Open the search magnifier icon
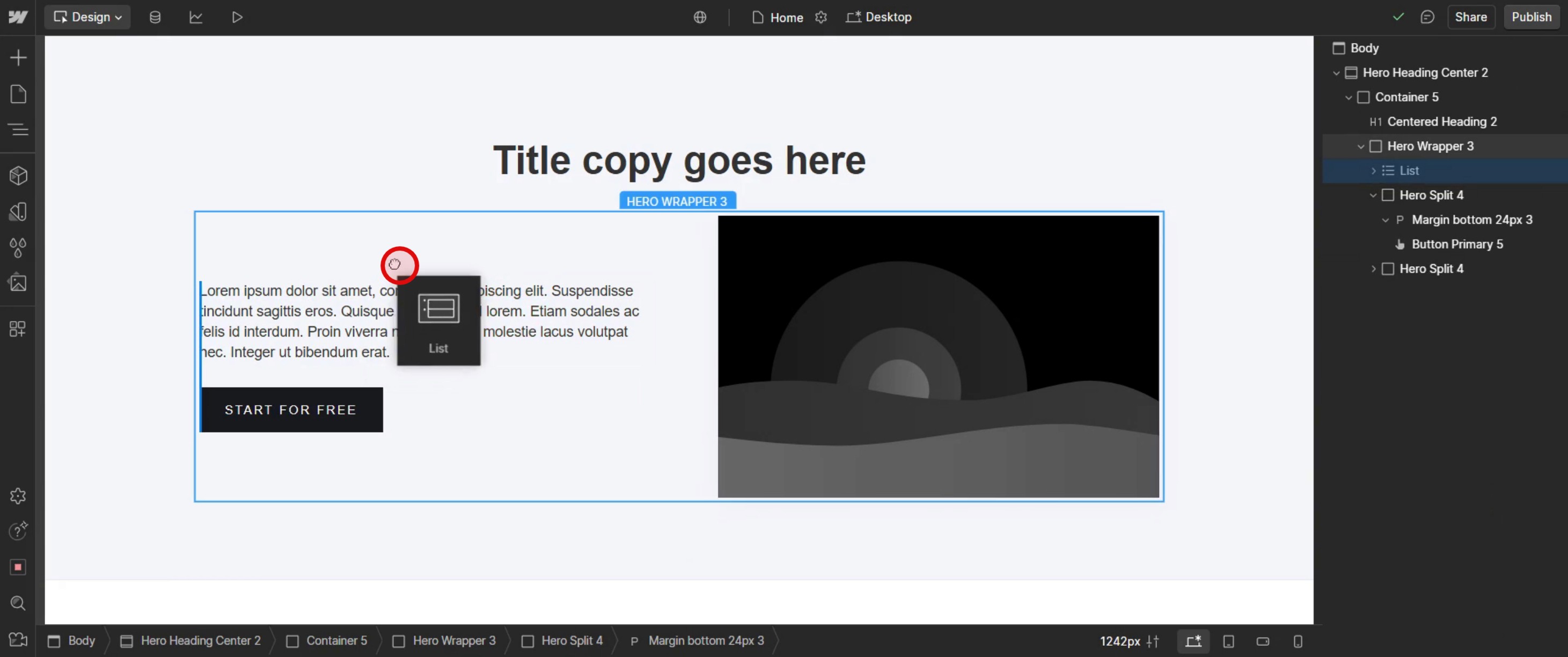 18,603
